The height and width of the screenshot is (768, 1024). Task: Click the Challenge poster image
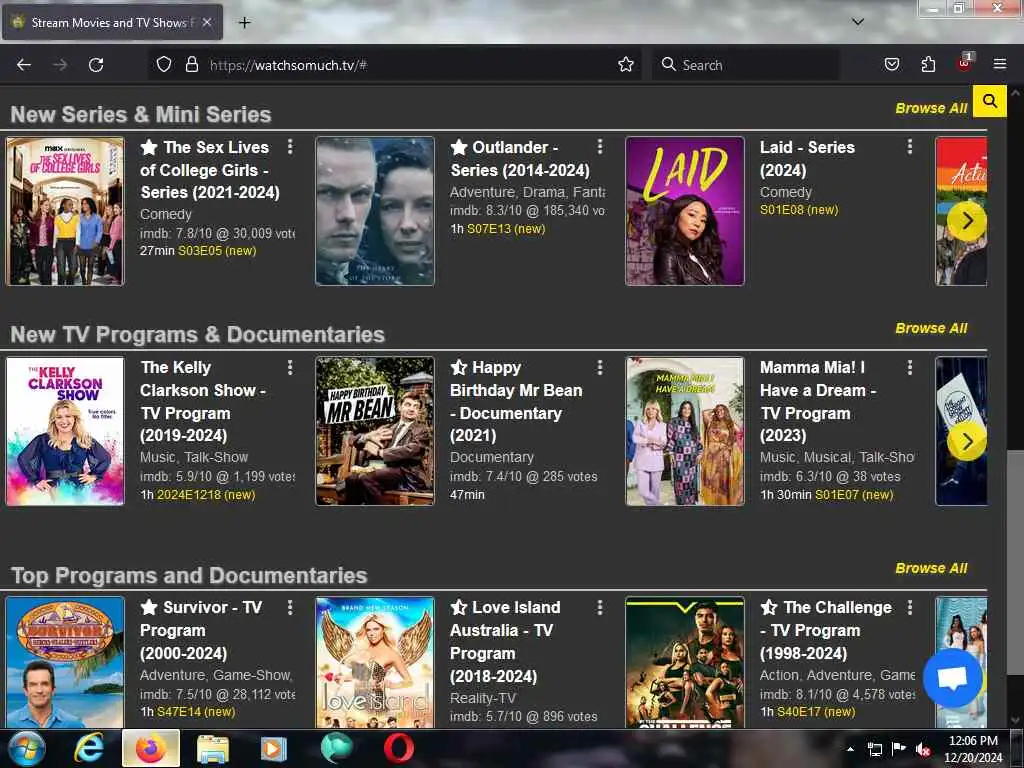[684, 662]
